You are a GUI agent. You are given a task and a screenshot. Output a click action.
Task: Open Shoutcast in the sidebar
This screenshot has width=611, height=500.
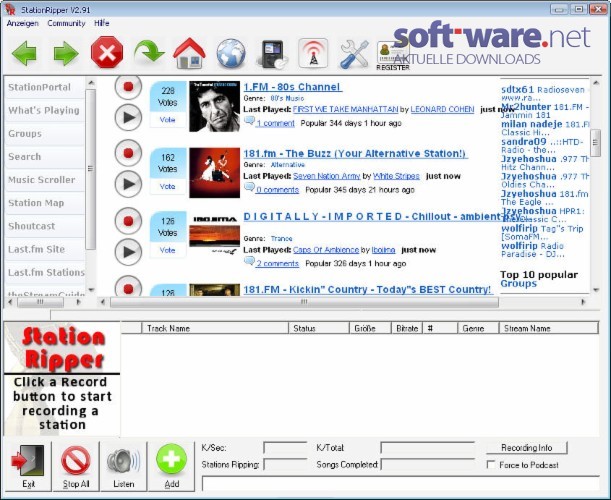[x=45, y=226]
